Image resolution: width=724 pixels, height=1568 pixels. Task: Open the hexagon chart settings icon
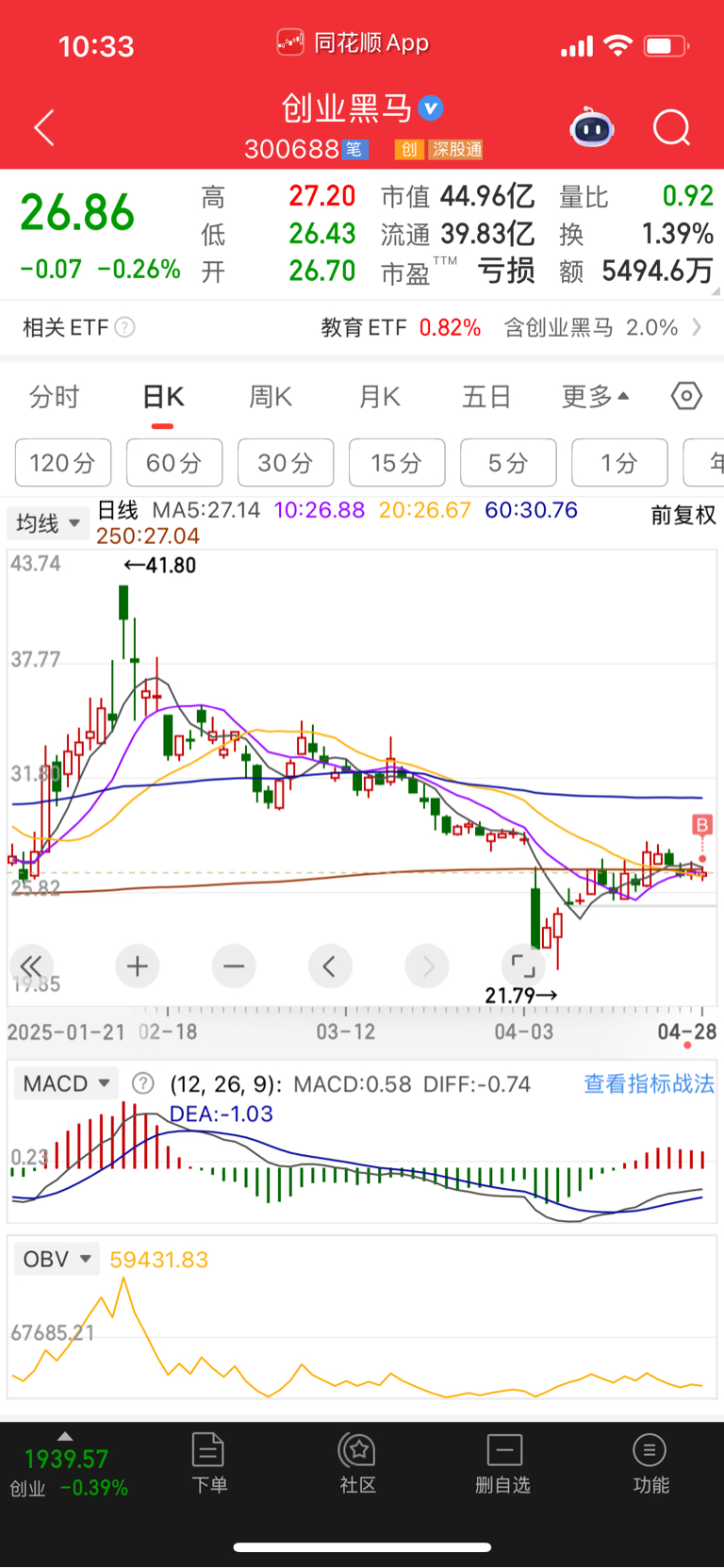pyautogui.click(x=686, y=396)
